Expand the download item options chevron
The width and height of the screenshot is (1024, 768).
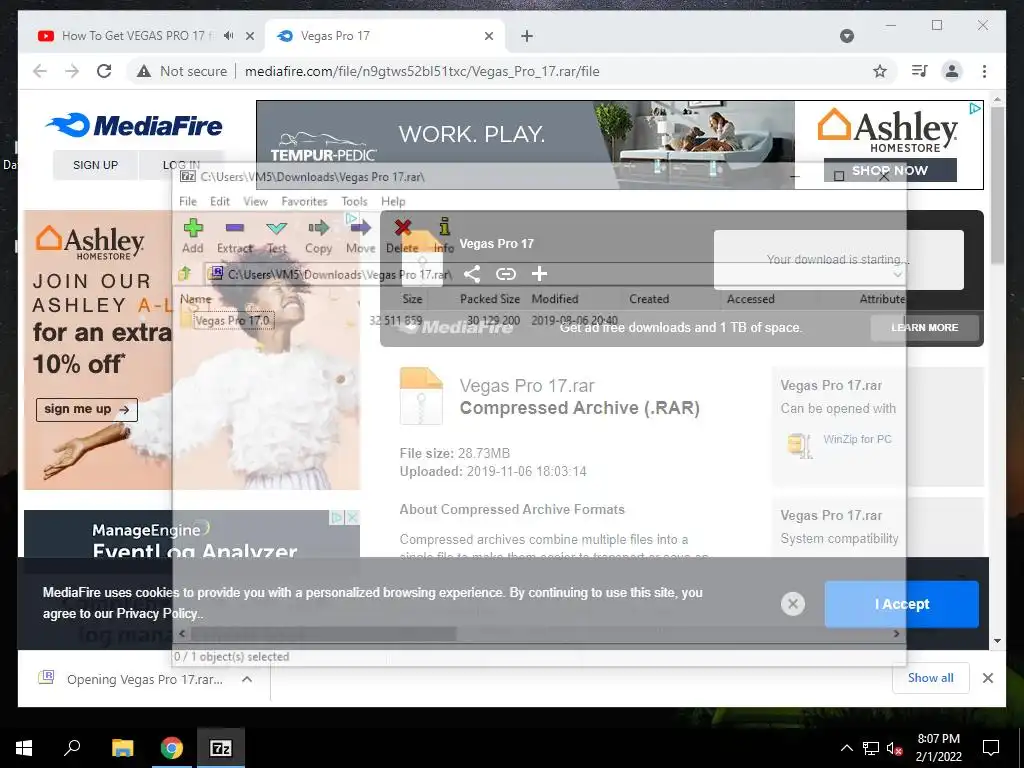247,679
